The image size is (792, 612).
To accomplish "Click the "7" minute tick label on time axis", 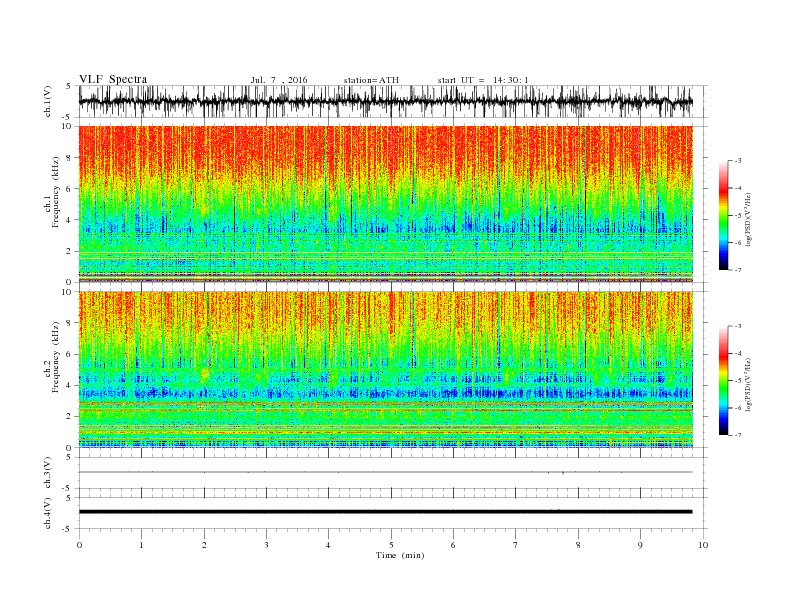I will (x=516, y=545).
